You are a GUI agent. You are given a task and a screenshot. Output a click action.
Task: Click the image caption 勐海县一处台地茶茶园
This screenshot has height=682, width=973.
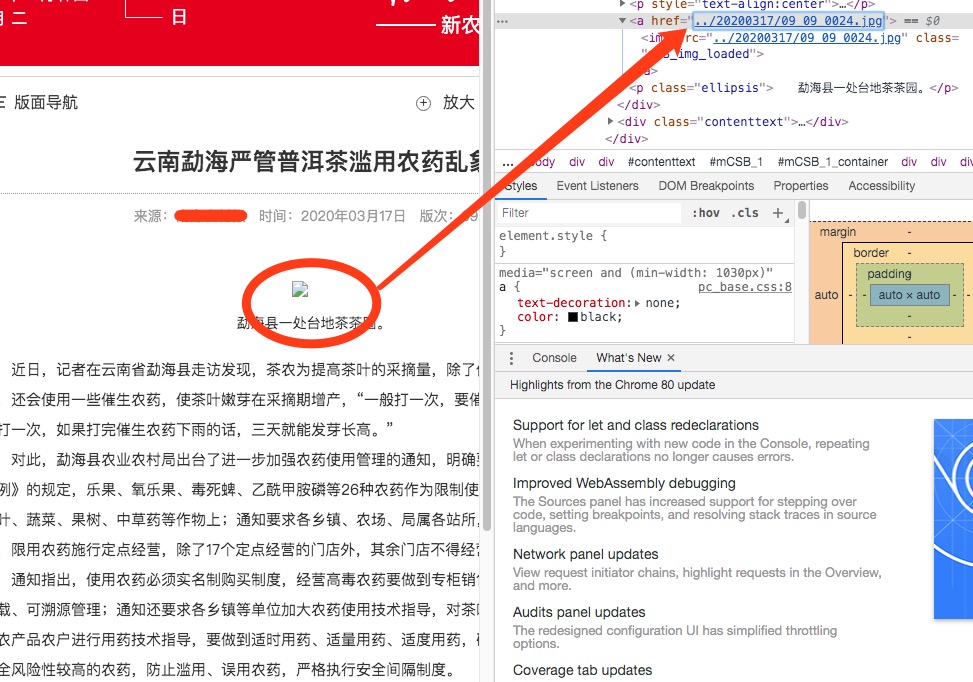pyautogui.click(x=311, y=323)
